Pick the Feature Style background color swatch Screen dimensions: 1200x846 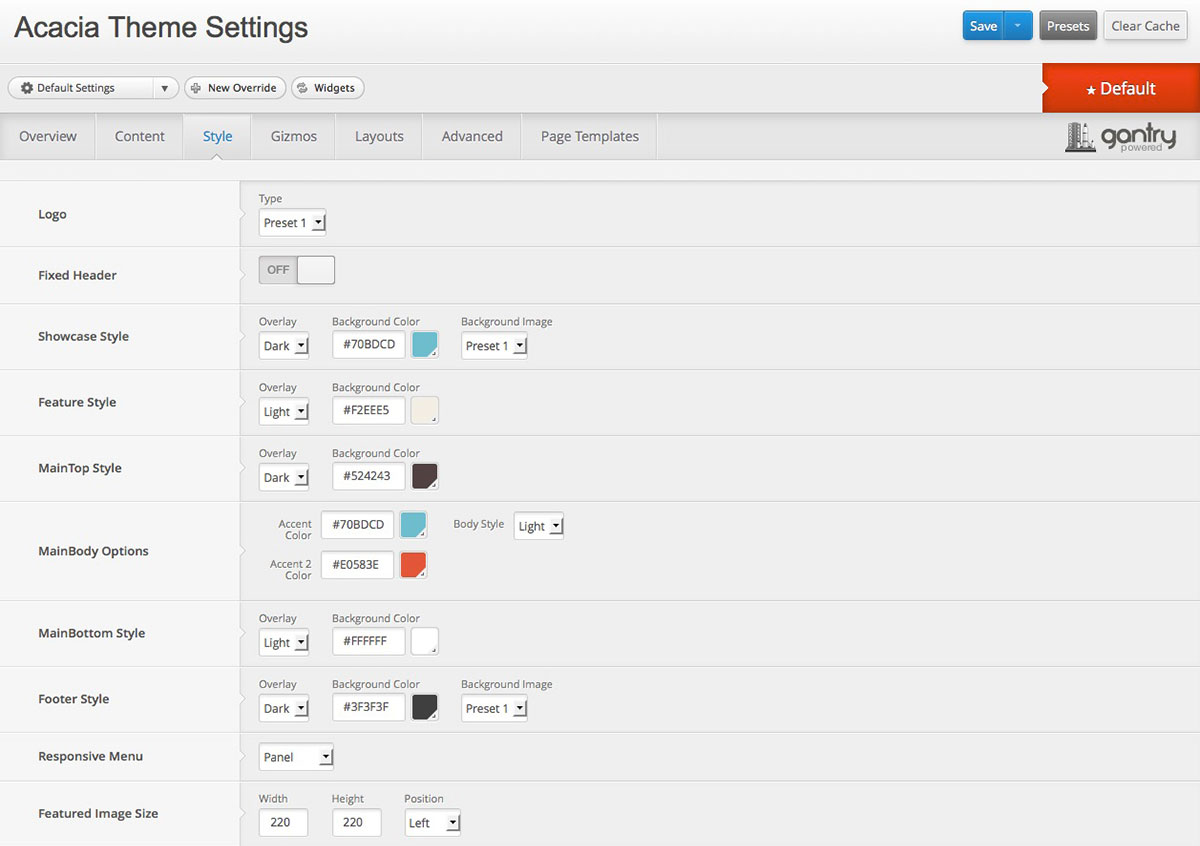[425, 411]
